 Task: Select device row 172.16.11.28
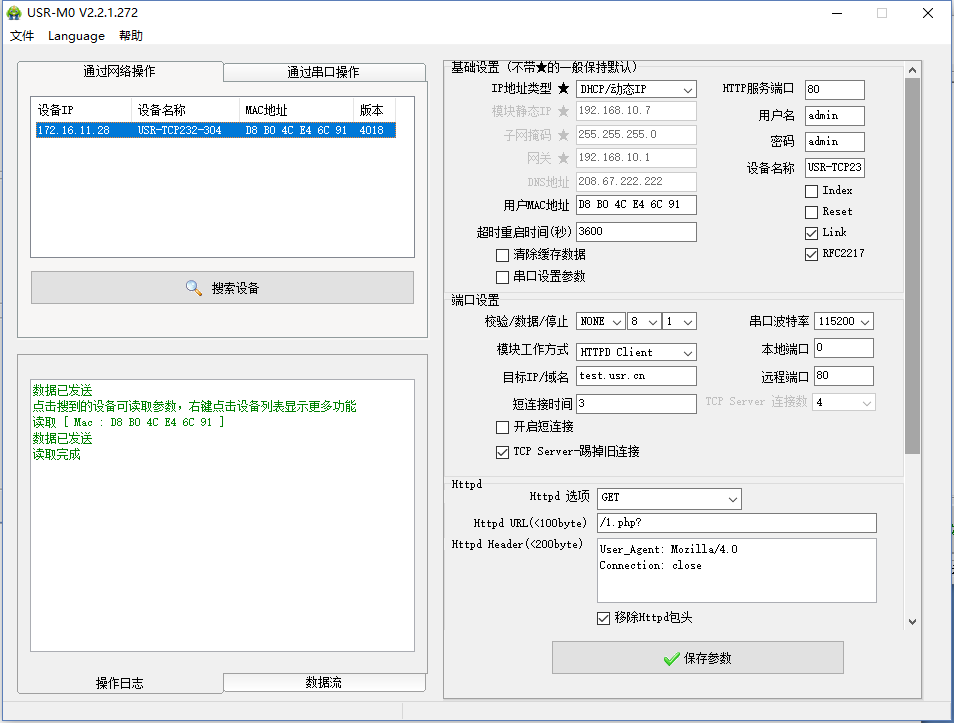215,130
